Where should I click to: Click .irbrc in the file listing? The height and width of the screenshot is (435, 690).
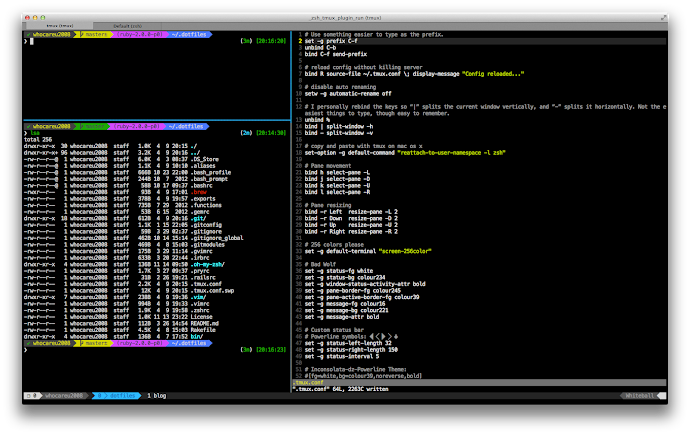(x=200, y=258)
